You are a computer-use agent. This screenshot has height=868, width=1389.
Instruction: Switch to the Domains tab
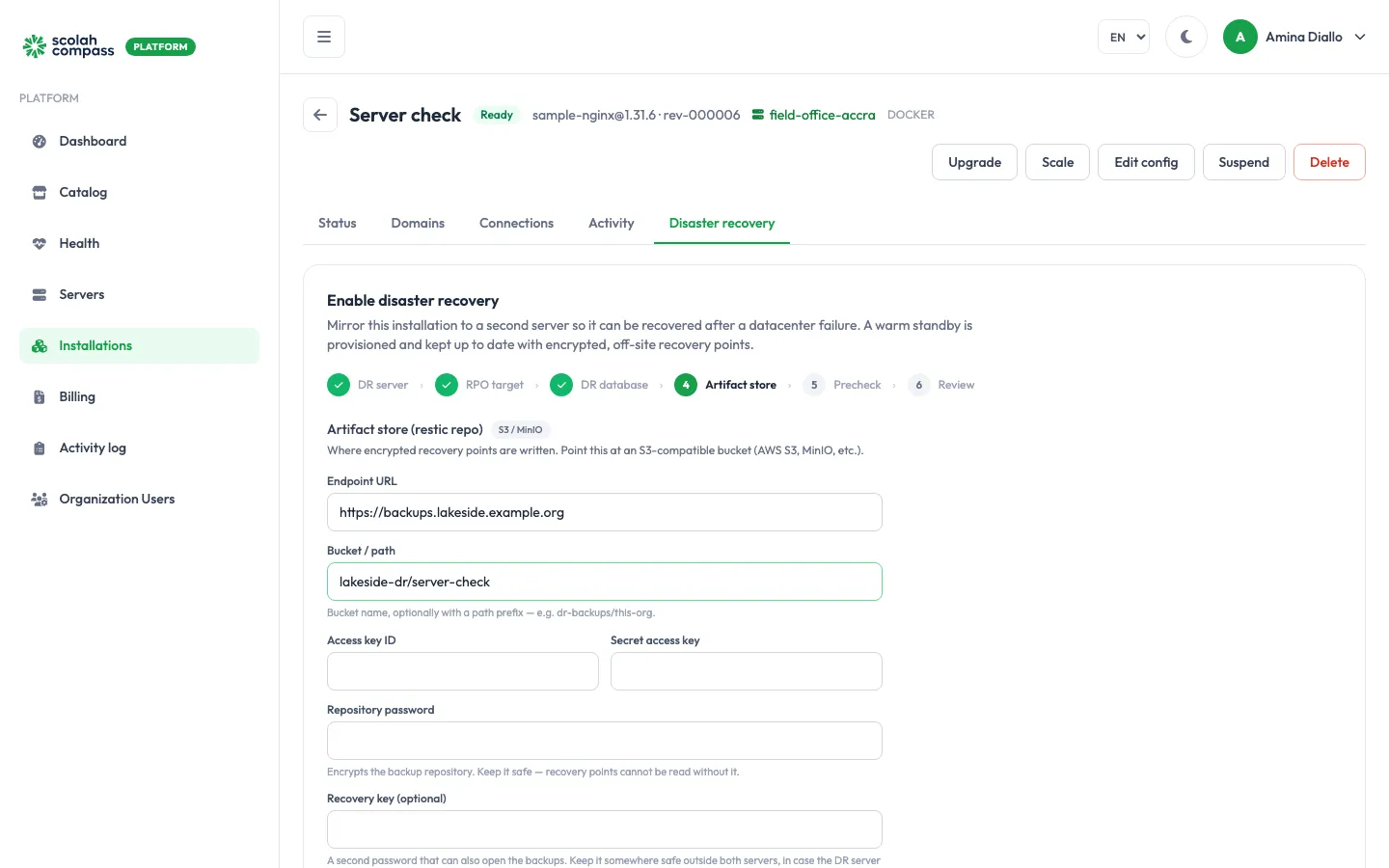tap(418, 223)
